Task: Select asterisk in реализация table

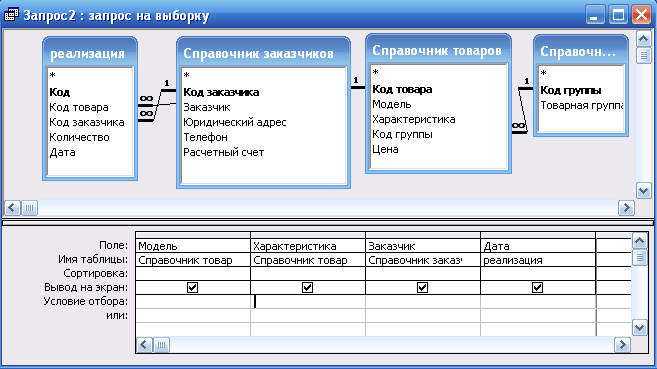Action: 52,76
